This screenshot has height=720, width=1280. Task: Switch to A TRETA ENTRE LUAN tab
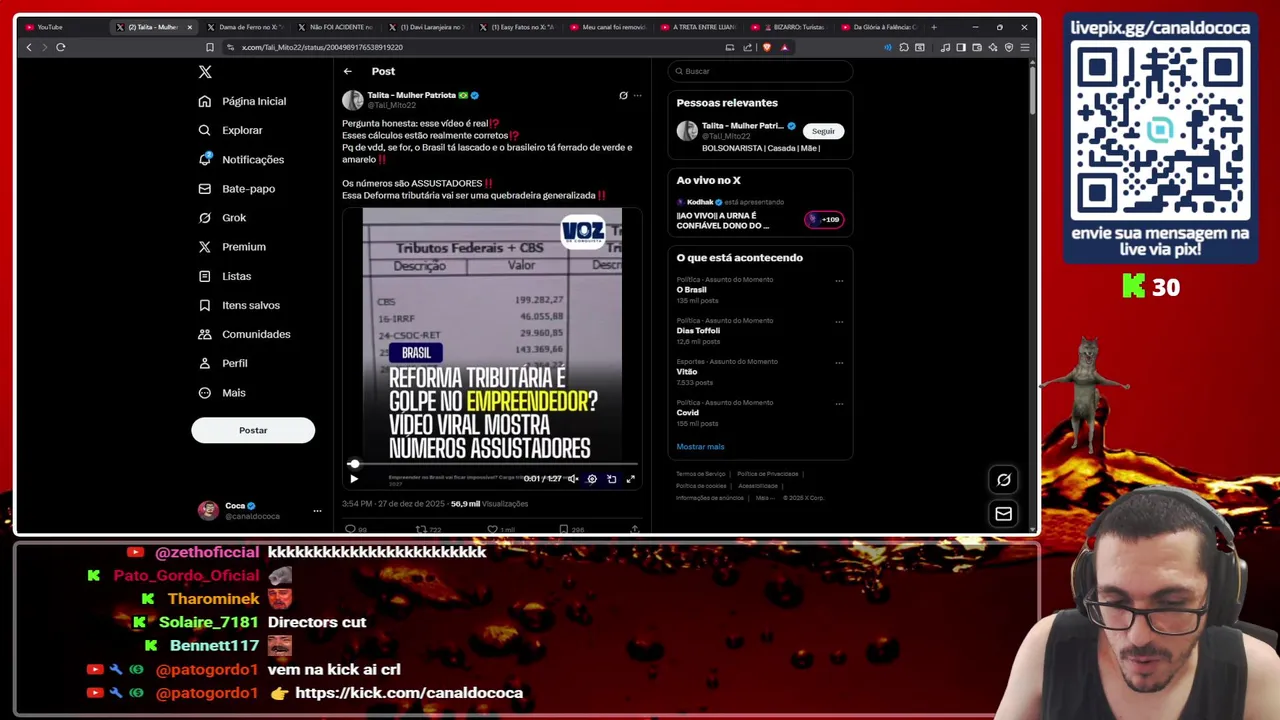click(x=698, y=27)
